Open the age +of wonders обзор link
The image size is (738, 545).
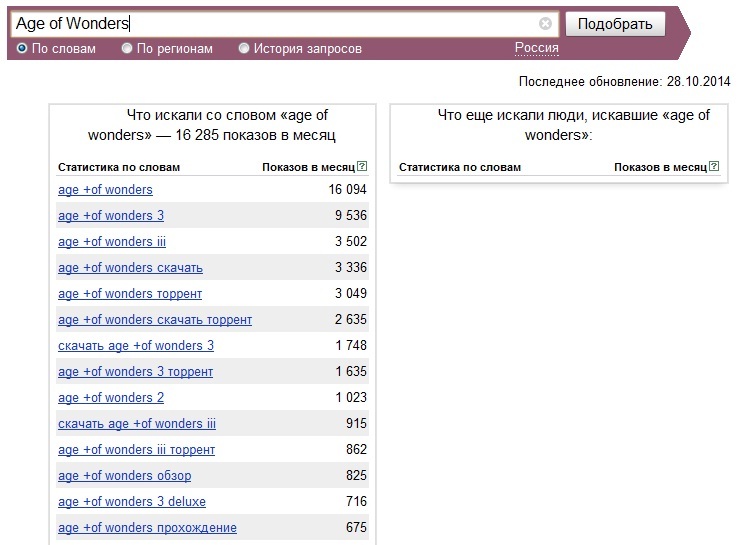125,476
